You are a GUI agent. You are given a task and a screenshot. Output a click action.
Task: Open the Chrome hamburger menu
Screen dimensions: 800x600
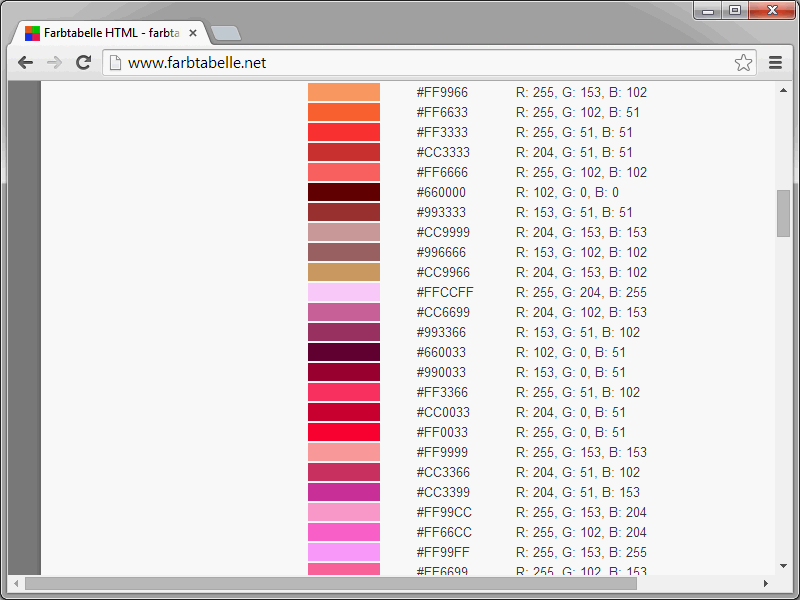coord(776,63)
